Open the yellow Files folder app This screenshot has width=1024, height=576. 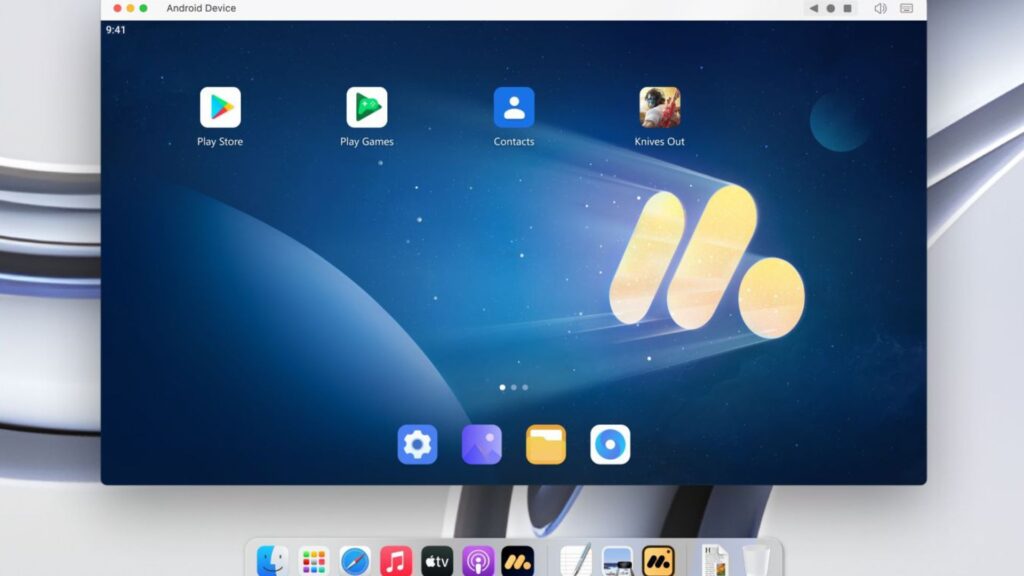[546, 445]
